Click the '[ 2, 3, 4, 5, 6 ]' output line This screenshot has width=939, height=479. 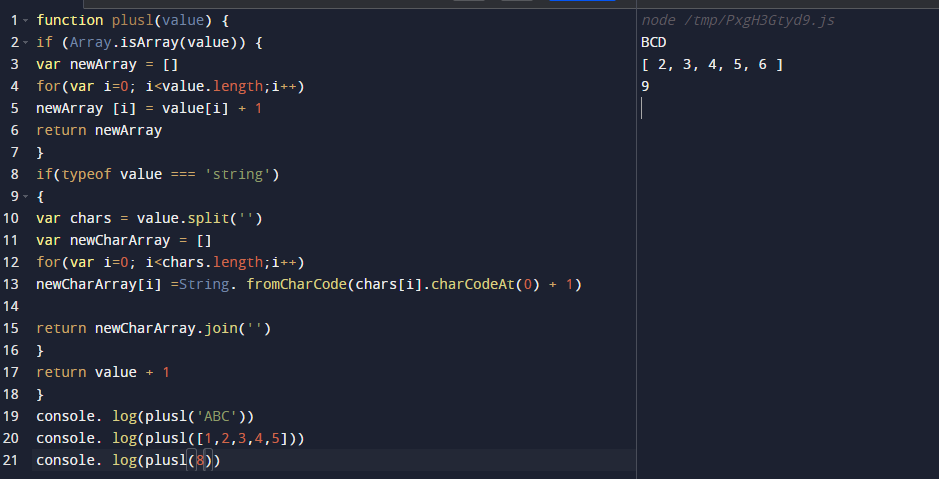point(712,65)
